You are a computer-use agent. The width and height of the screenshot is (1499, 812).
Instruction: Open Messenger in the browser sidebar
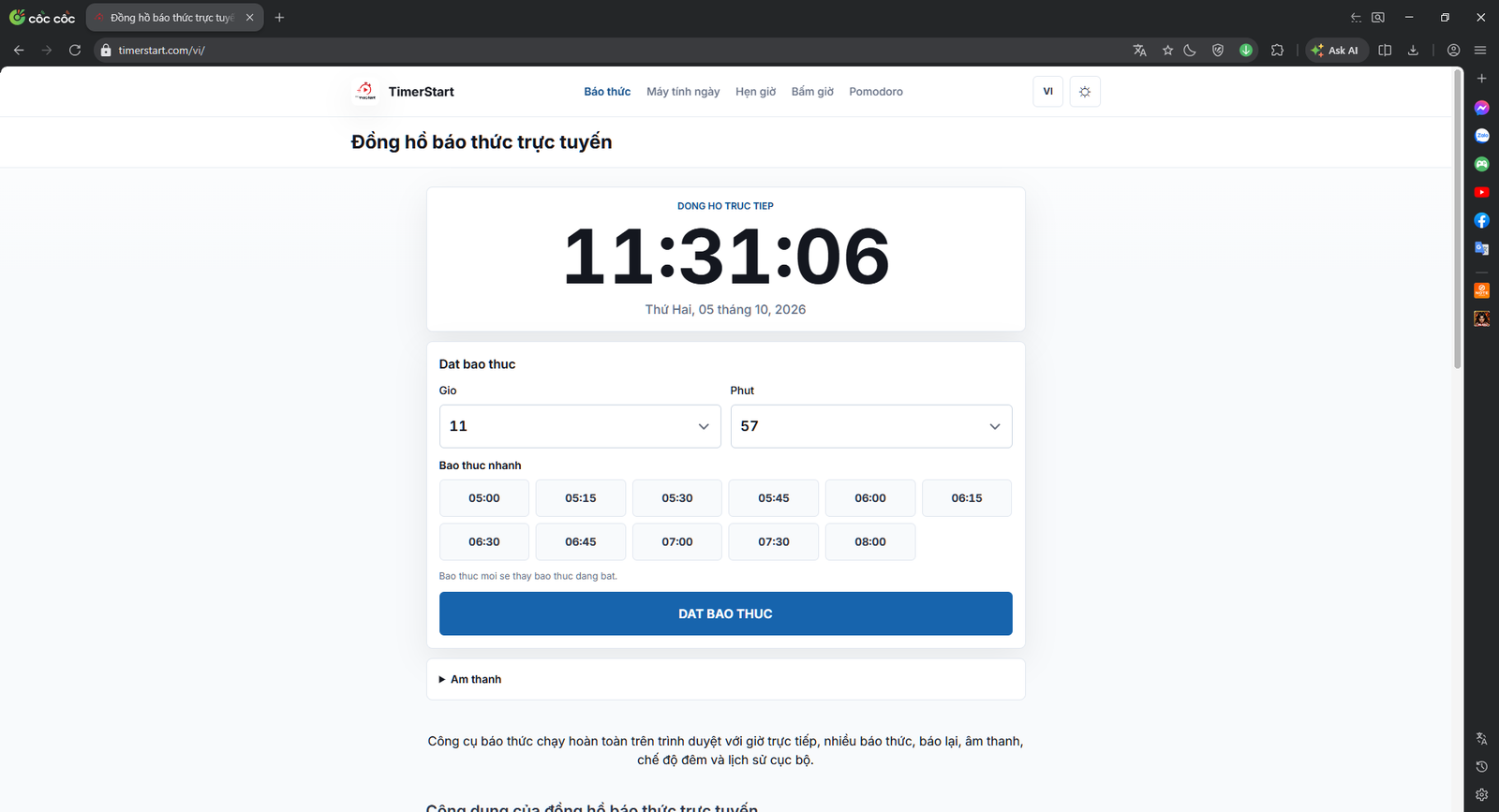1481,108
